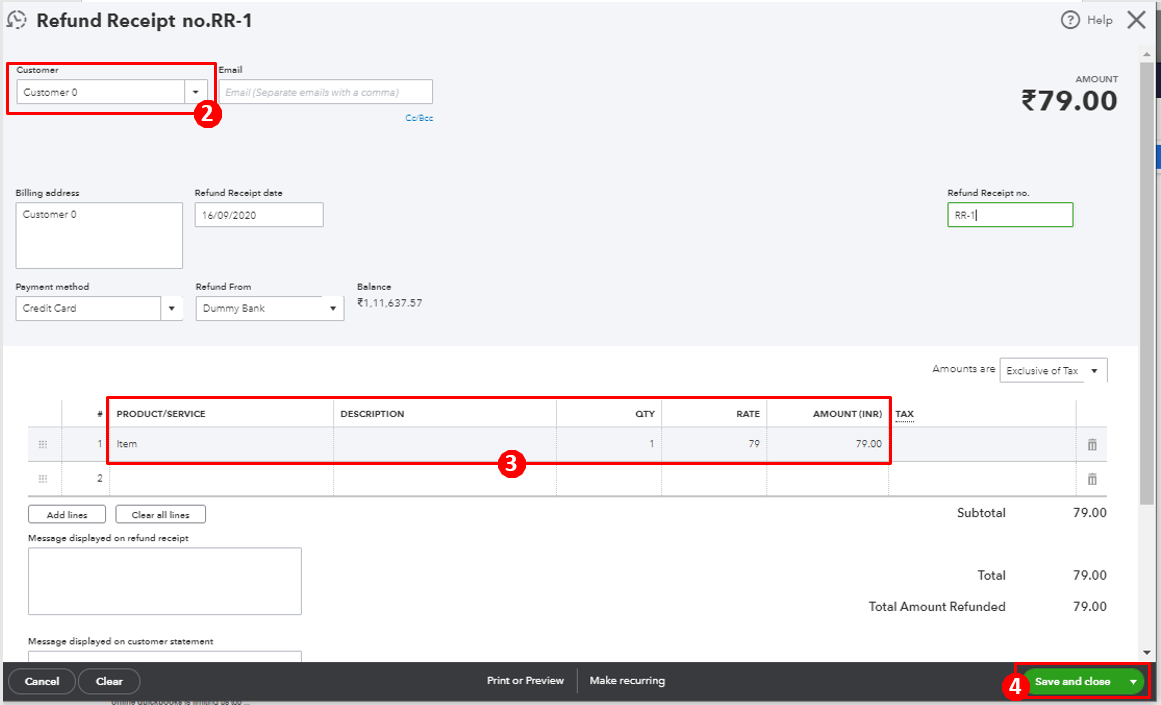Edit the Refund Receipt no. field

pyautogui.click(x=1010, y=215)
